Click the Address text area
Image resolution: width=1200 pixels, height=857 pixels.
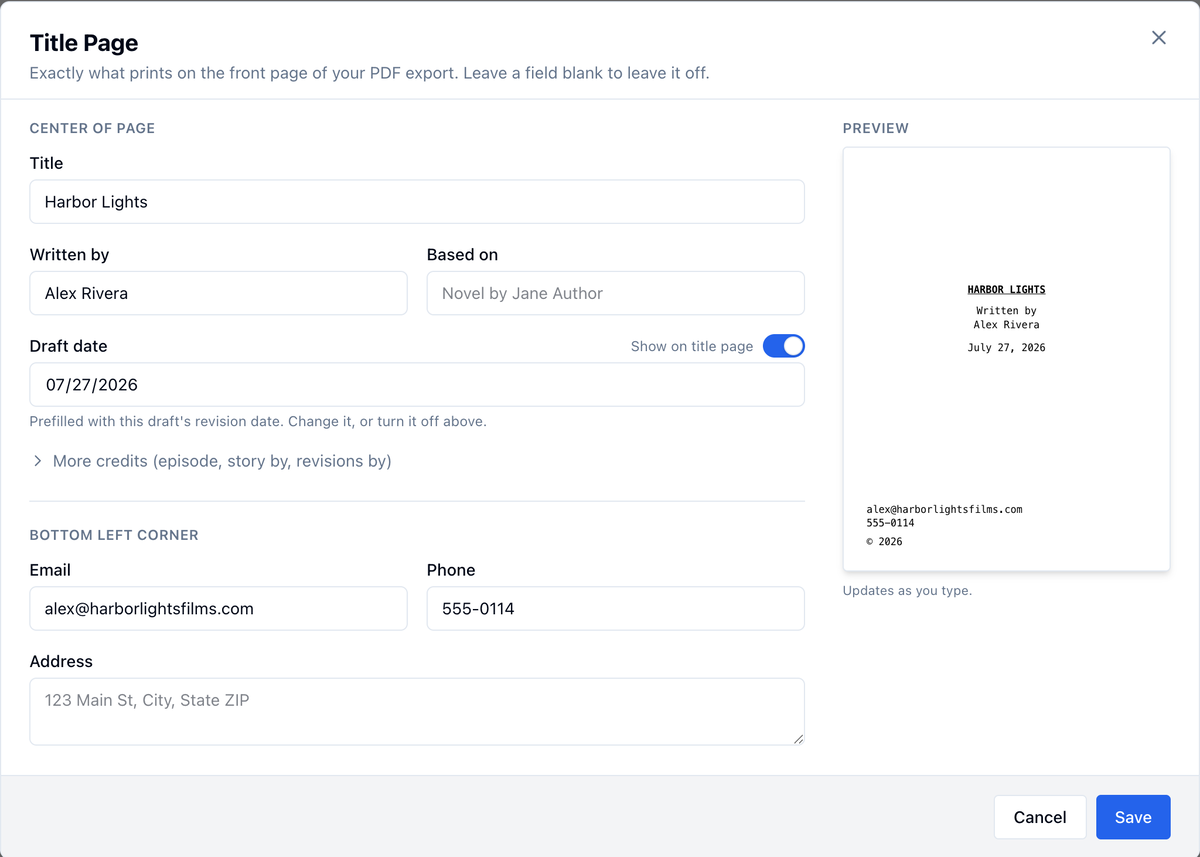point(417,712)
